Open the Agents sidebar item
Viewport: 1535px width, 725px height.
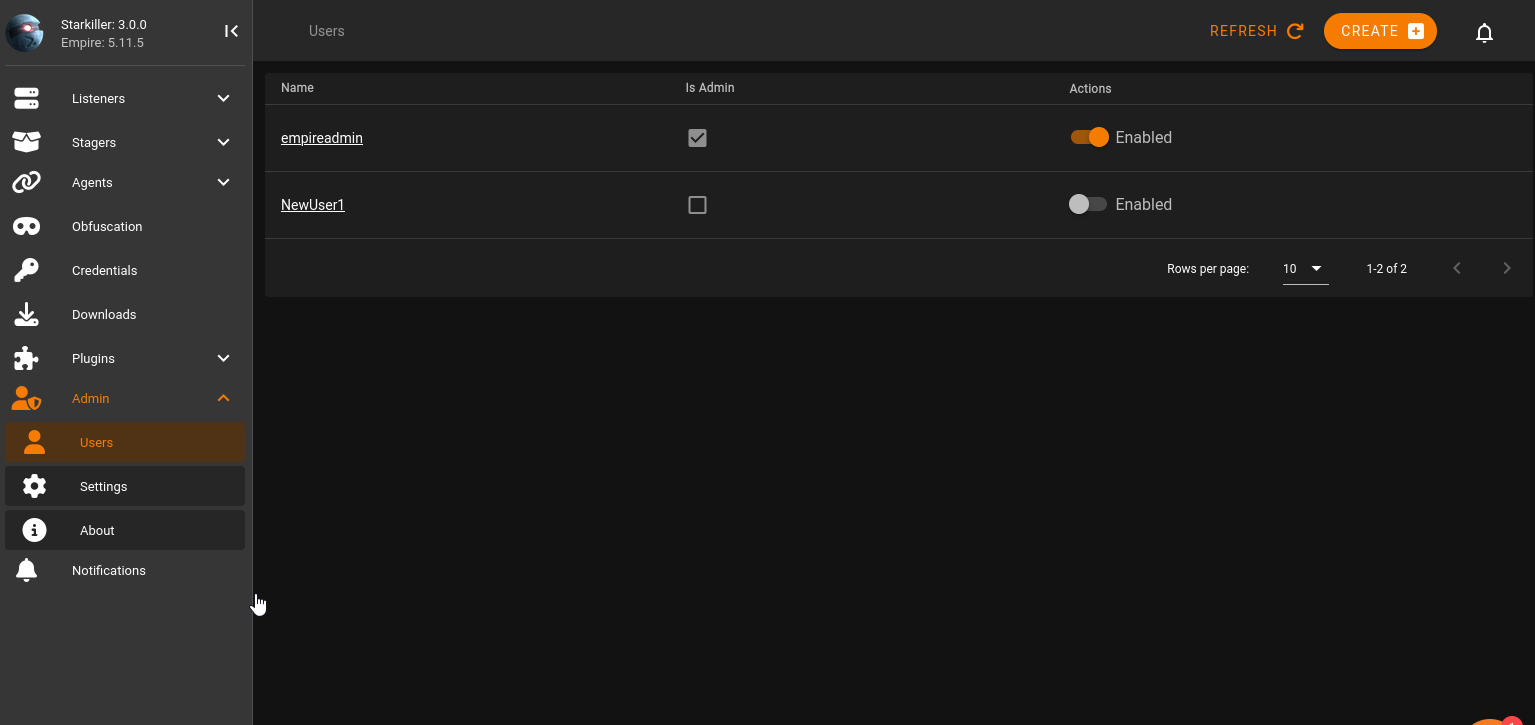[x=125, y=182]
